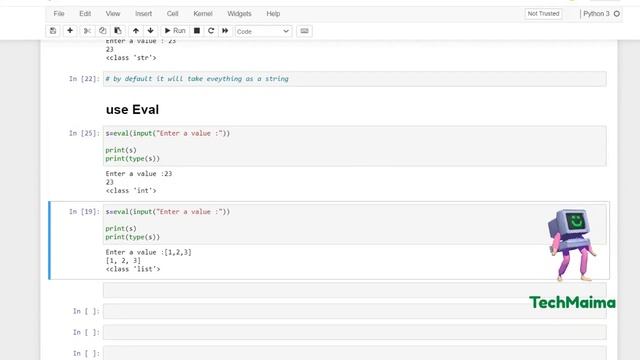The image size is (640, 360).
Task: Open the Edit menu
Action: coord(85,13)
